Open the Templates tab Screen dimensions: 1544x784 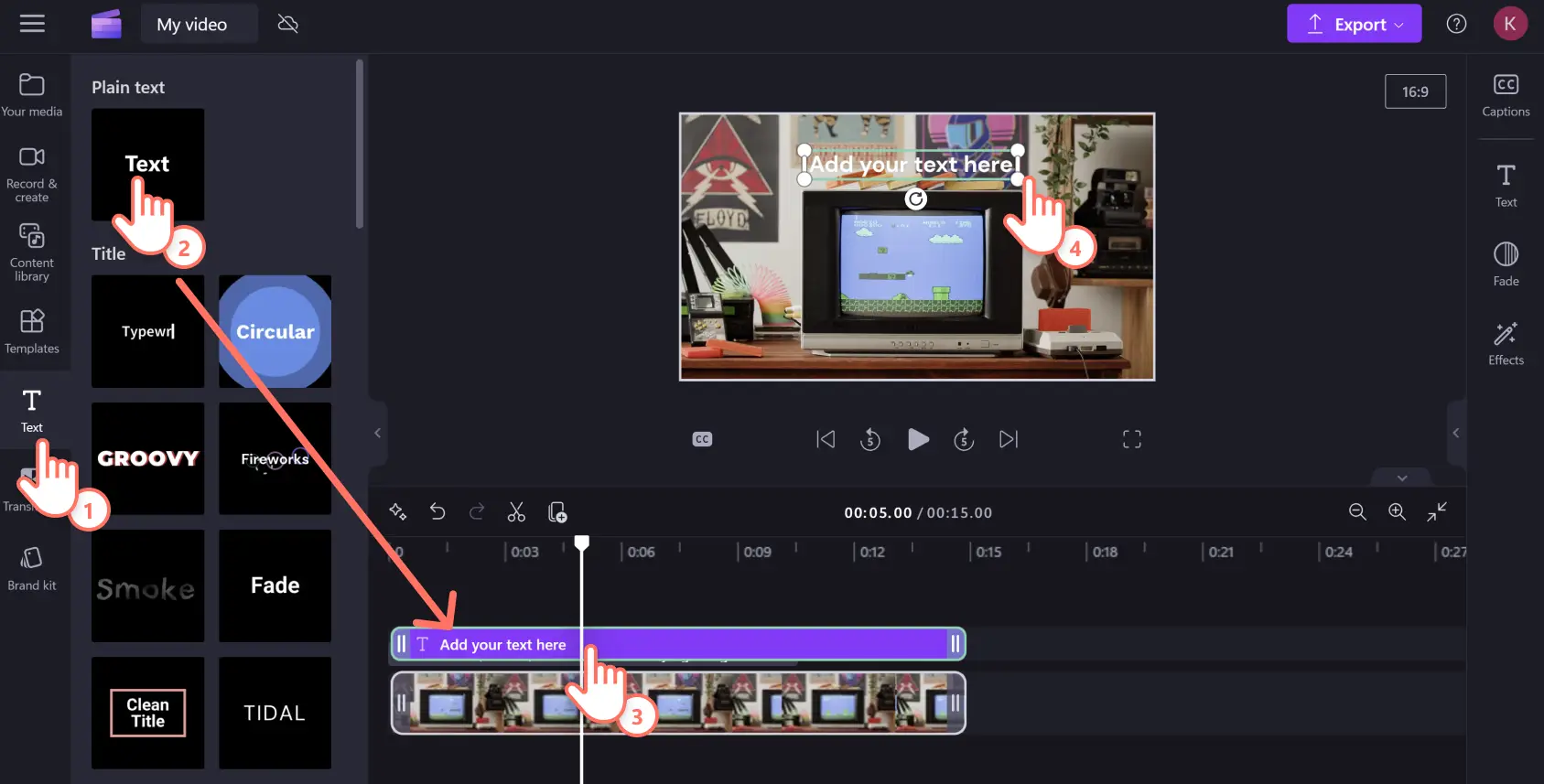(x=32, y=331)
